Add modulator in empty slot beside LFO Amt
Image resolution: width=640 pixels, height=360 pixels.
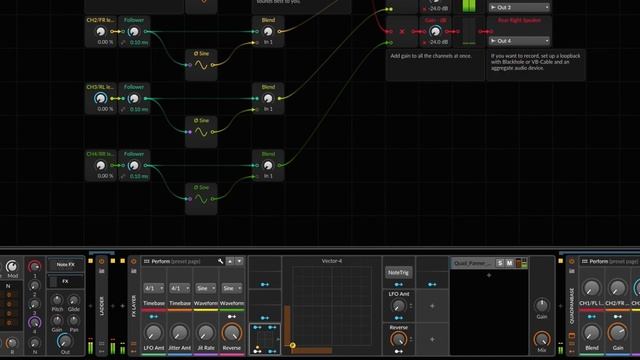432,306
